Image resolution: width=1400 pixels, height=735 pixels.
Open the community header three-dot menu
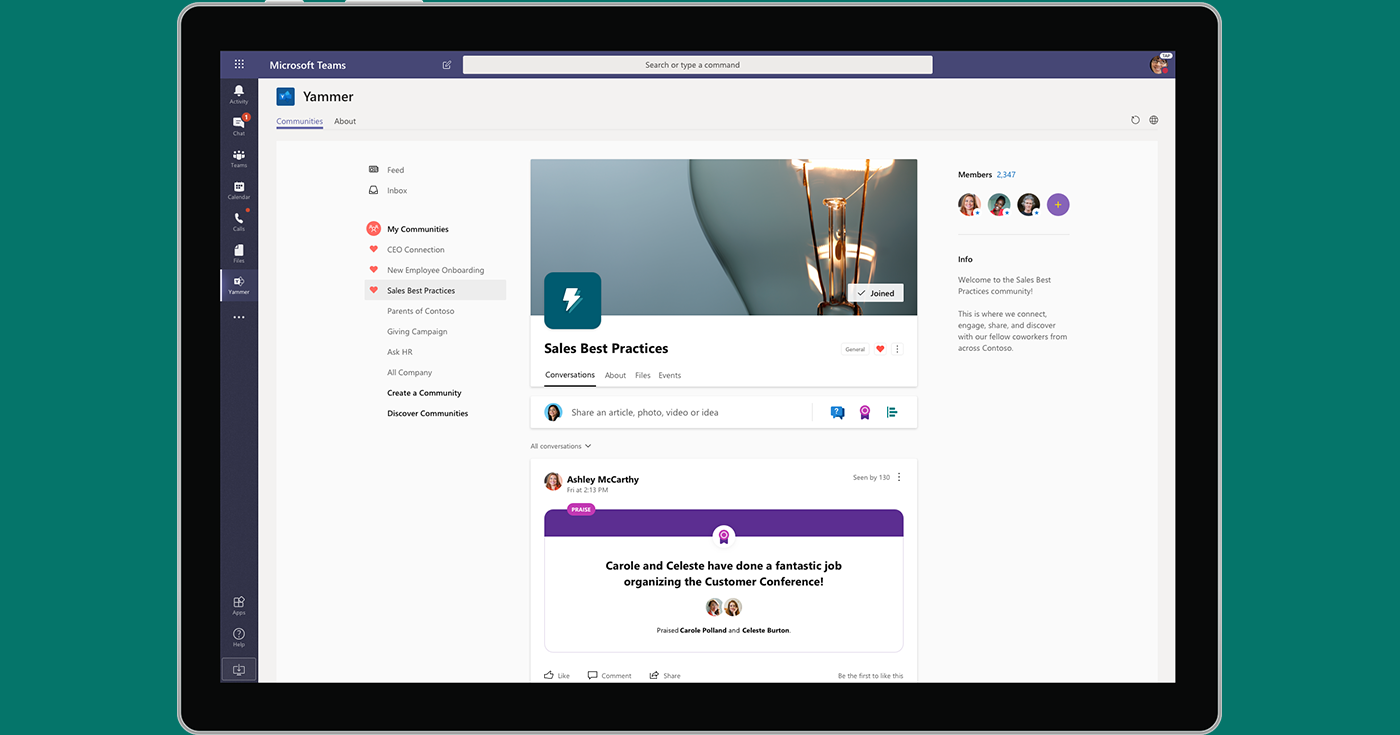(x=897, y=349)
